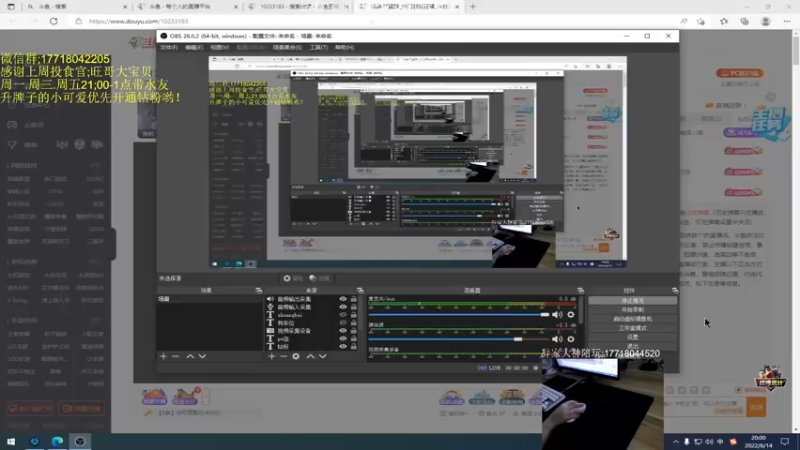The height and width of the screenshot is (450, 800).
Task: Pop out the Scenes dock panel
Action: tap(259, 290)
